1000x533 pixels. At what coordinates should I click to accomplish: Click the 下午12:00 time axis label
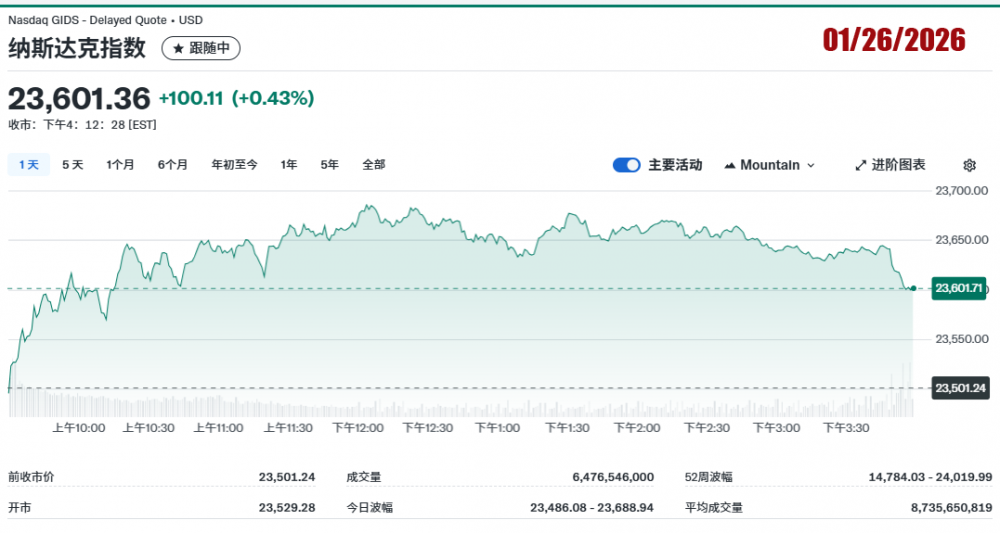(x=357, y=428)
